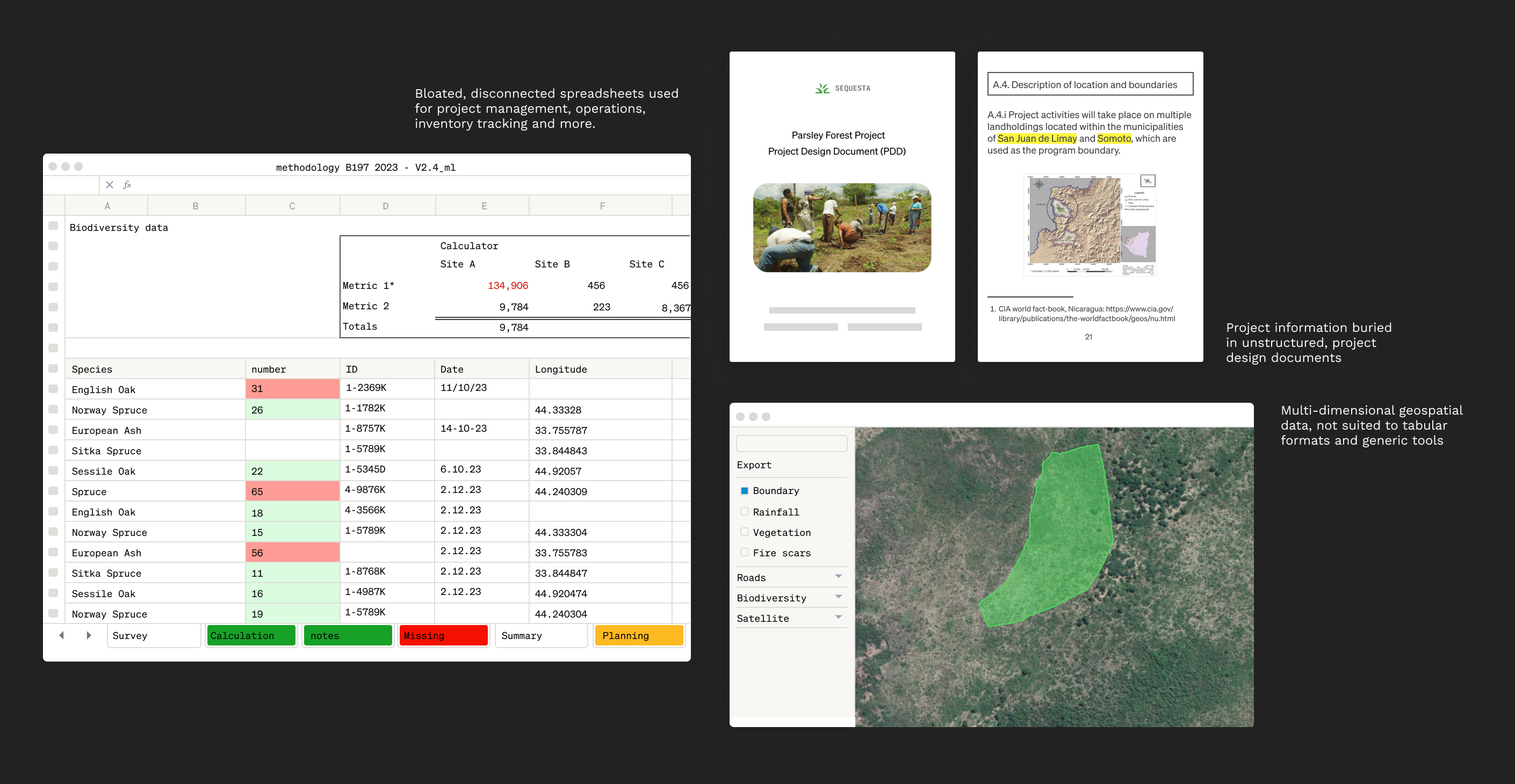This screenshot has height=784, width=1515.
Task: Expand the Biodiversity dropdown
Action: point(838,597)
